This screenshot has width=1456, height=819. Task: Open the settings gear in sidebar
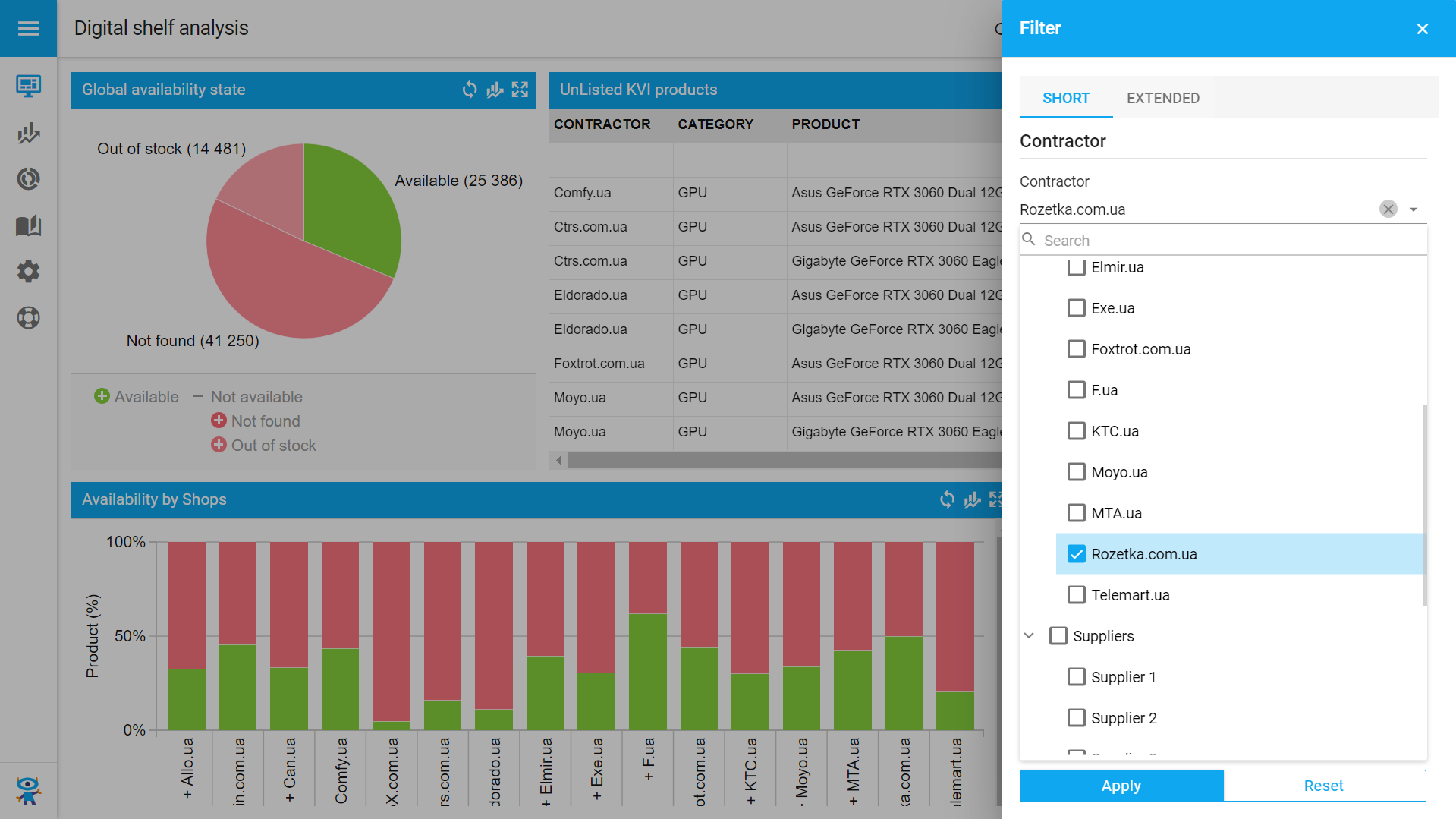(x=28, y=271)
